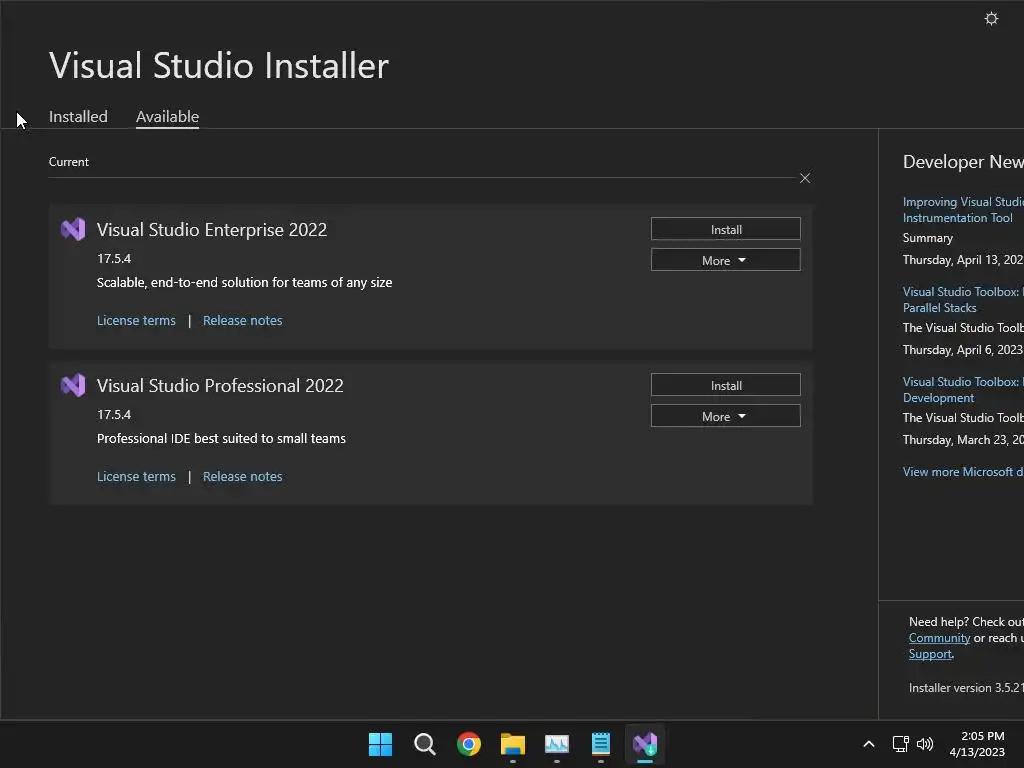
Task: Open the Support link
Action: (x=930, y=654)
